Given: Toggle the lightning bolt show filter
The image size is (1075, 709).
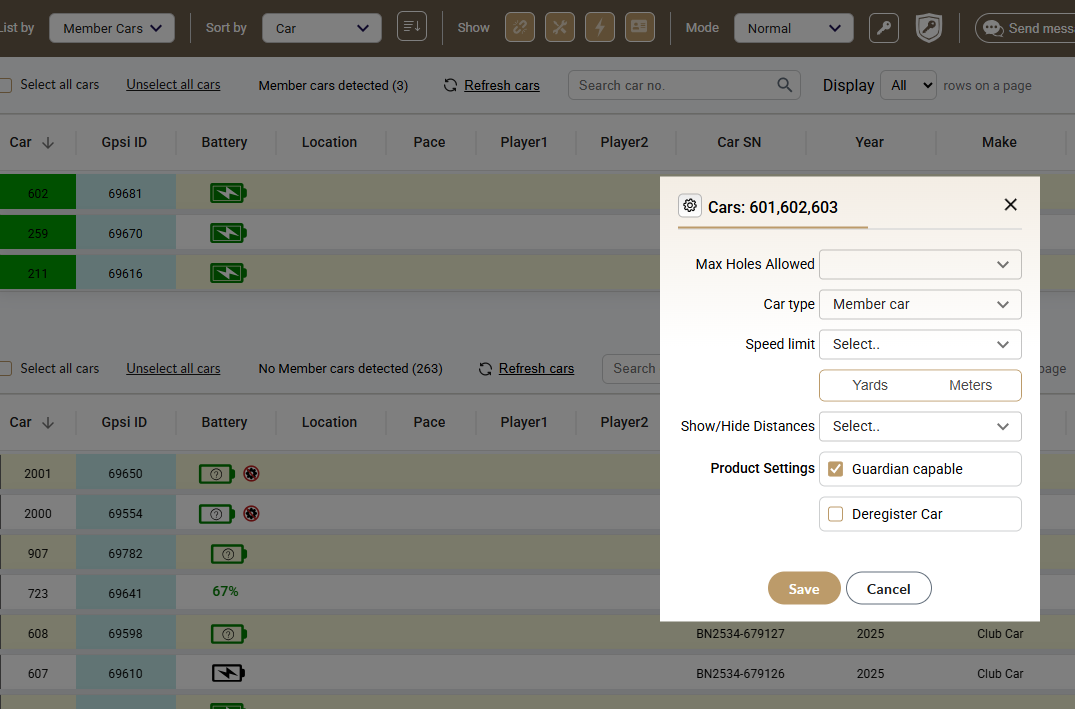Looking at the screenshot, I should (x=600, y=27).
